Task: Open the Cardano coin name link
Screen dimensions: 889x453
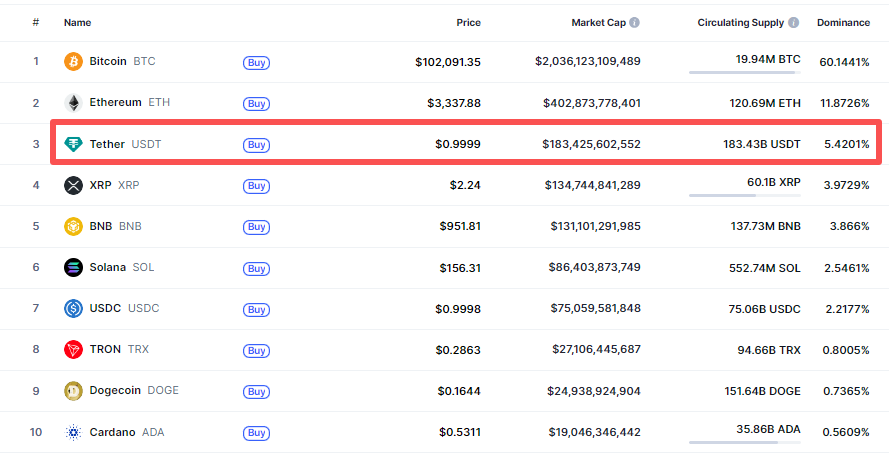Action: pos(111,432)
